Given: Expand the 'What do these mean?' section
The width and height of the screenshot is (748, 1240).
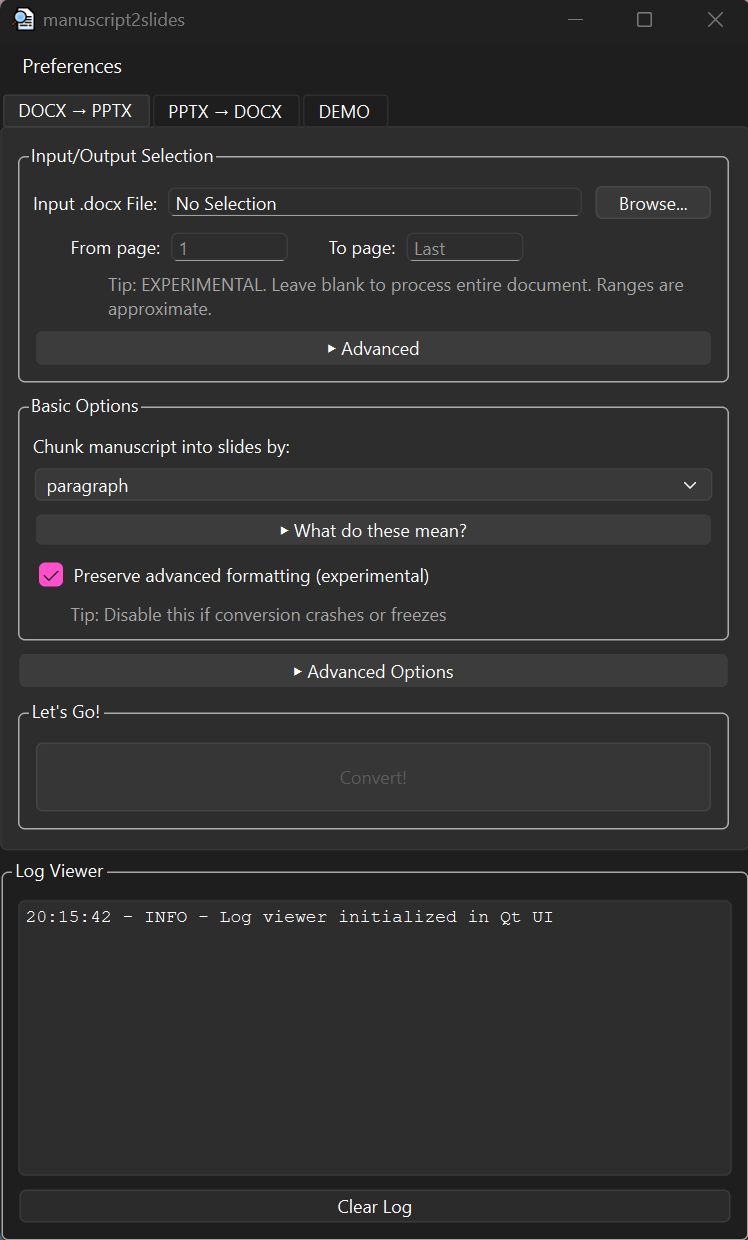Looking at the screenshot, I should tap(373, 530).
